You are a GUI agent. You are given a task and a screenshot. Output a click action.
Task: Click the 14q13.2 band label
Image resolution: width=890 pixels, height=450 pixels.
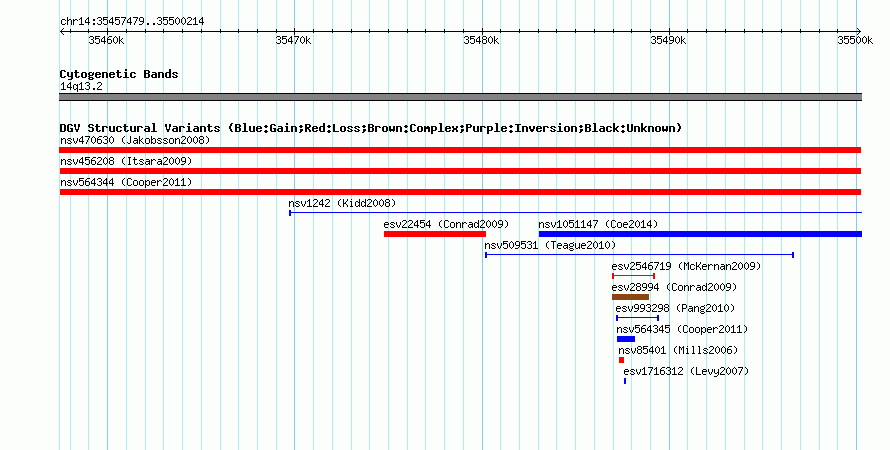click(81, 86)
